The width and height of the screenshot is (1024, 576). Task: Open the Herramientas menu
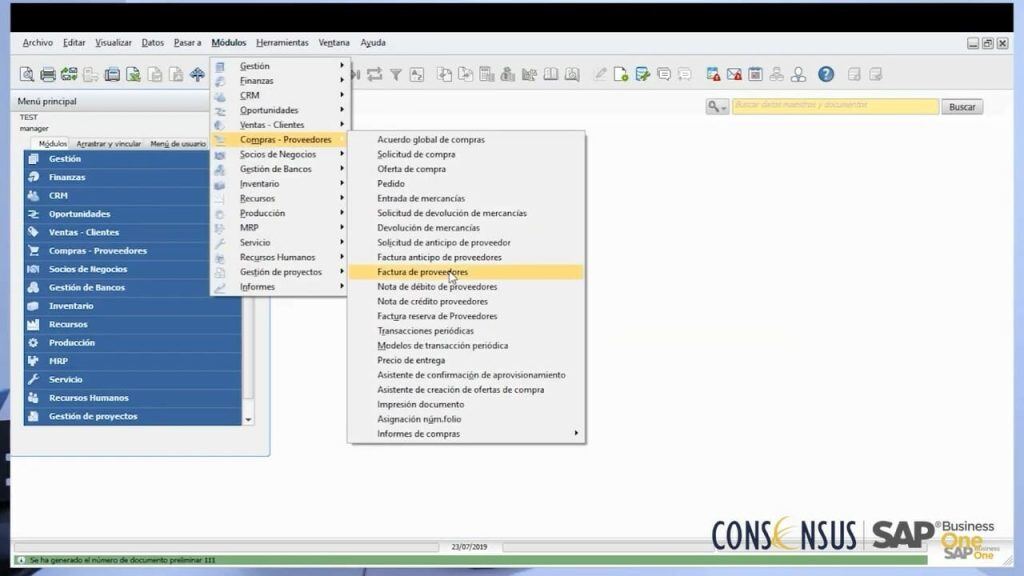(282, 43)
